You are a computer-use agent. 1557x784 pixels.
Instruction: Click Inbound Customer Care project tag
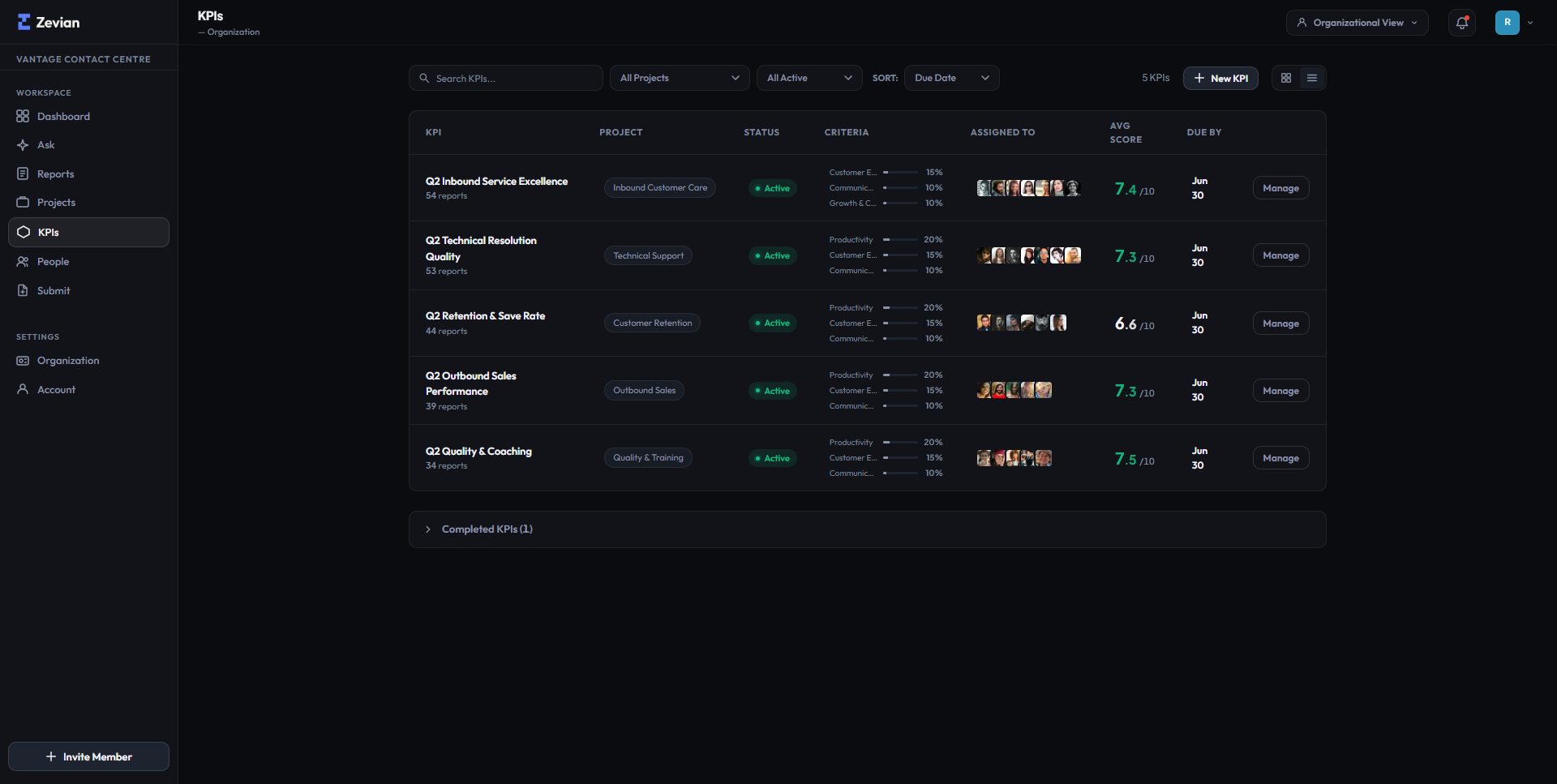click(x=660, y=187)
